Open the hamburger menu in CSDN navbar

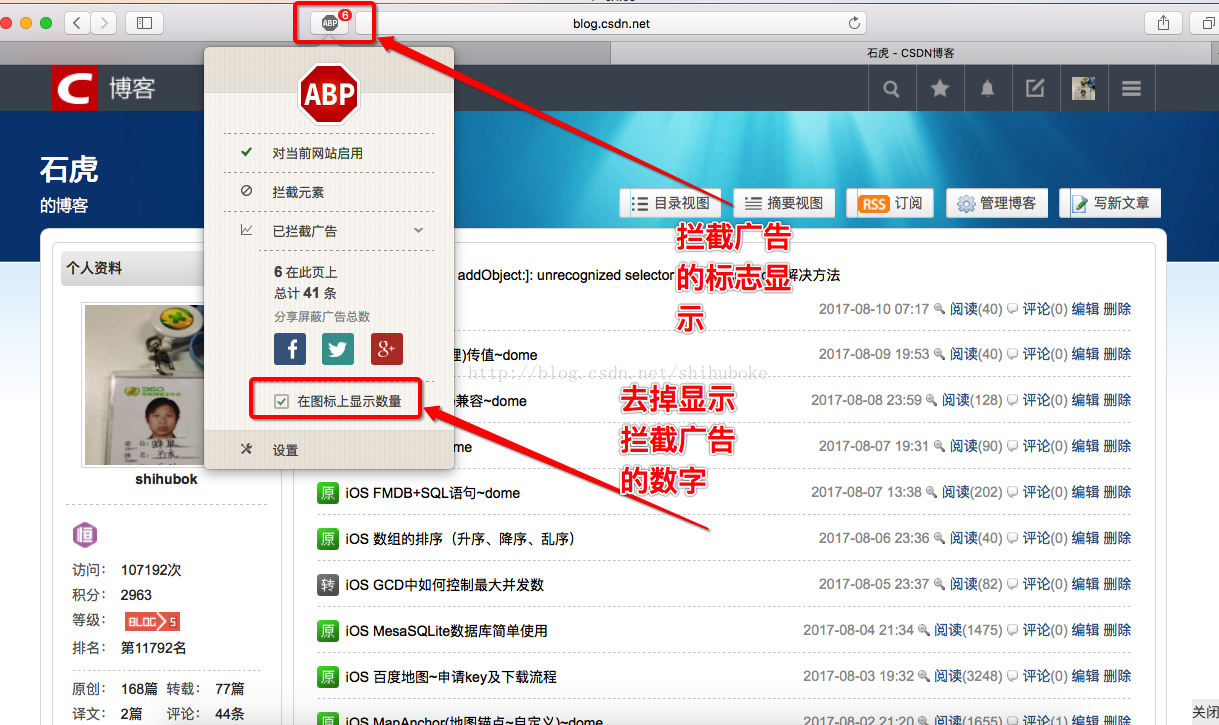coord(1131,88)
